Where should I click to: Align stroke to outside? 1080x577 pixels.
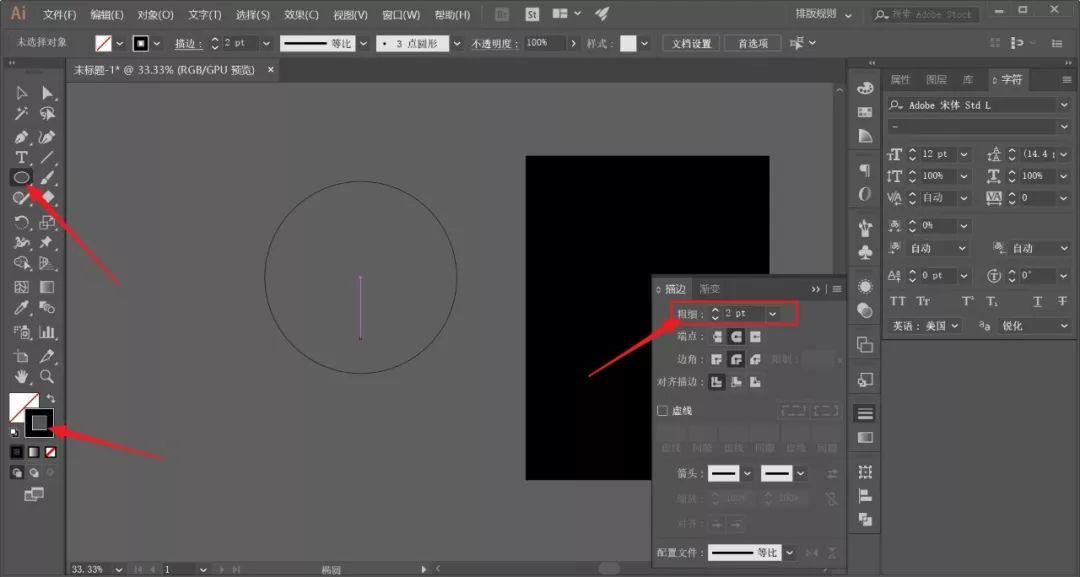pos(756,382)
